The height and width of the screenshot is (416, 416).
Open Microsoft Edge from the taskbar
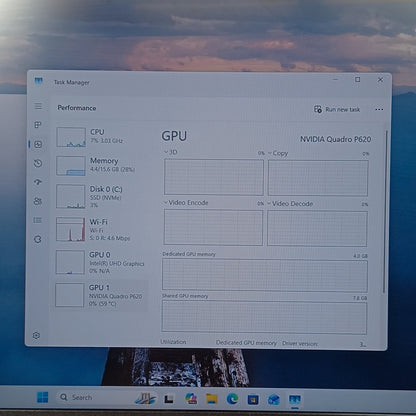click(232, 399)
